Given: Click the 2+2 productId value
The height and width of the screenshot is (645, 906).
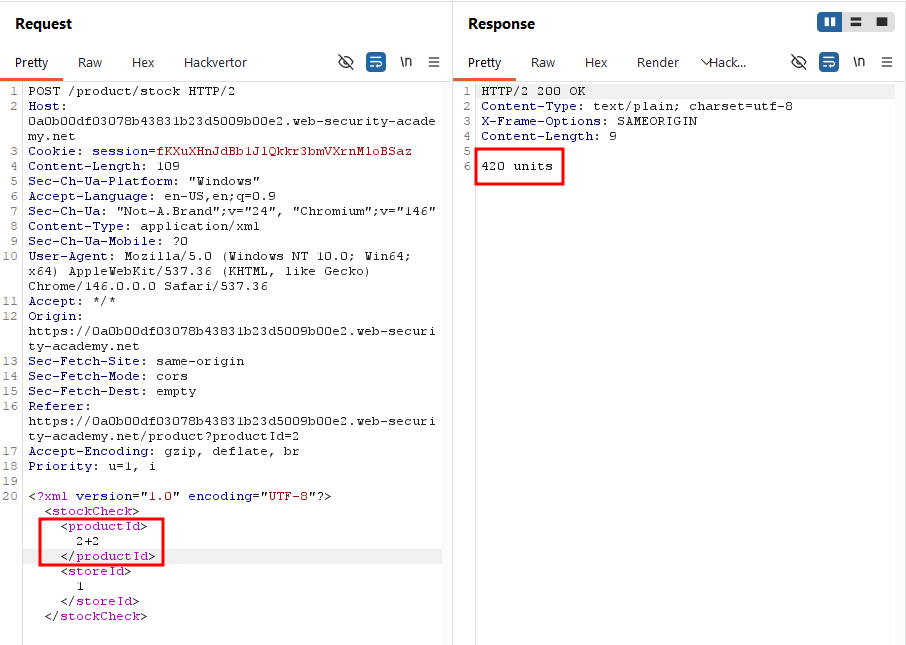Looking at the screenshot, I should pos(87,542).
